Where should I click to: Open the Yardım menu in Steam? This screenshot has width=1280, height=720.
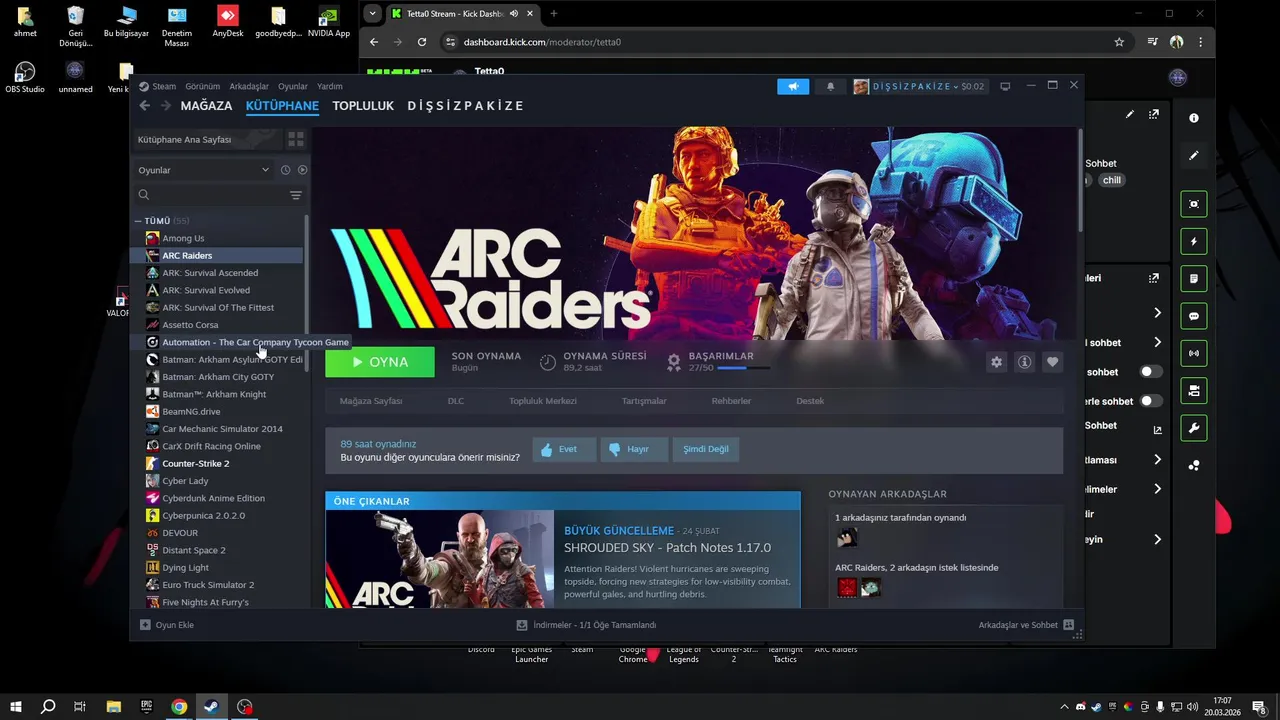pyautogui.click(x=330, y=86)
